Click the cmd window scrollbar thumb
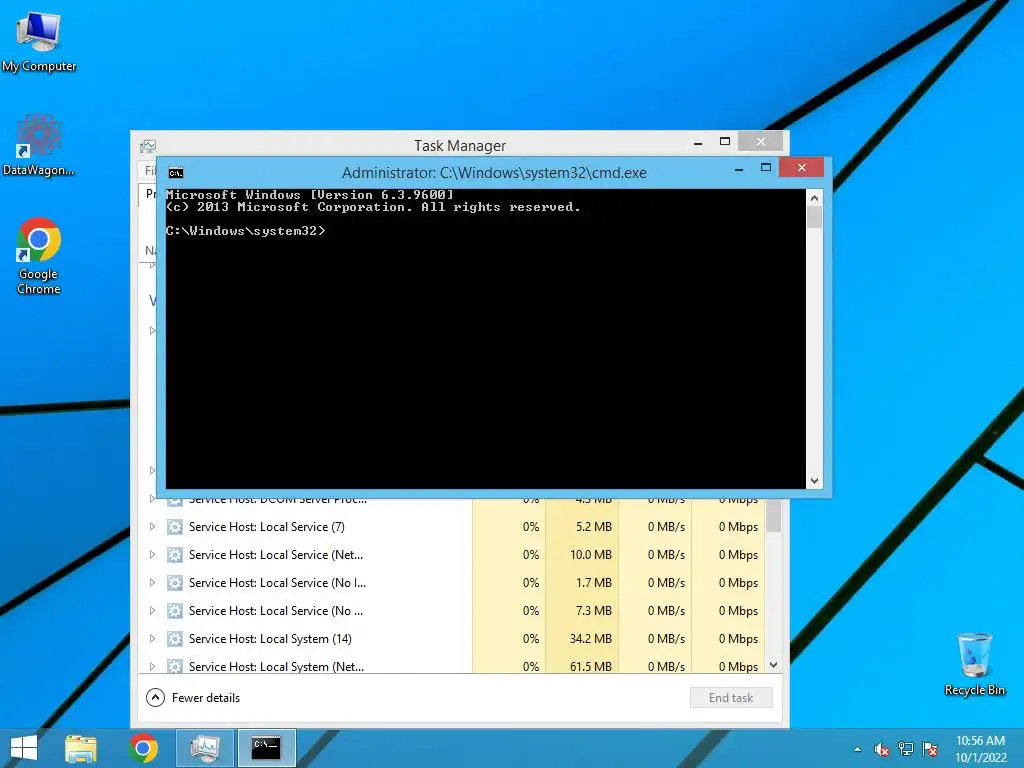Viewport: 1024px width, 768px height. [x=814, y=217]
